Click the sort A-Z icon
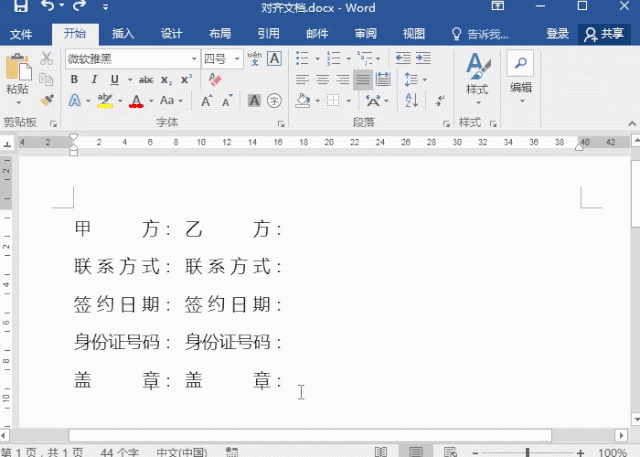 411,100
